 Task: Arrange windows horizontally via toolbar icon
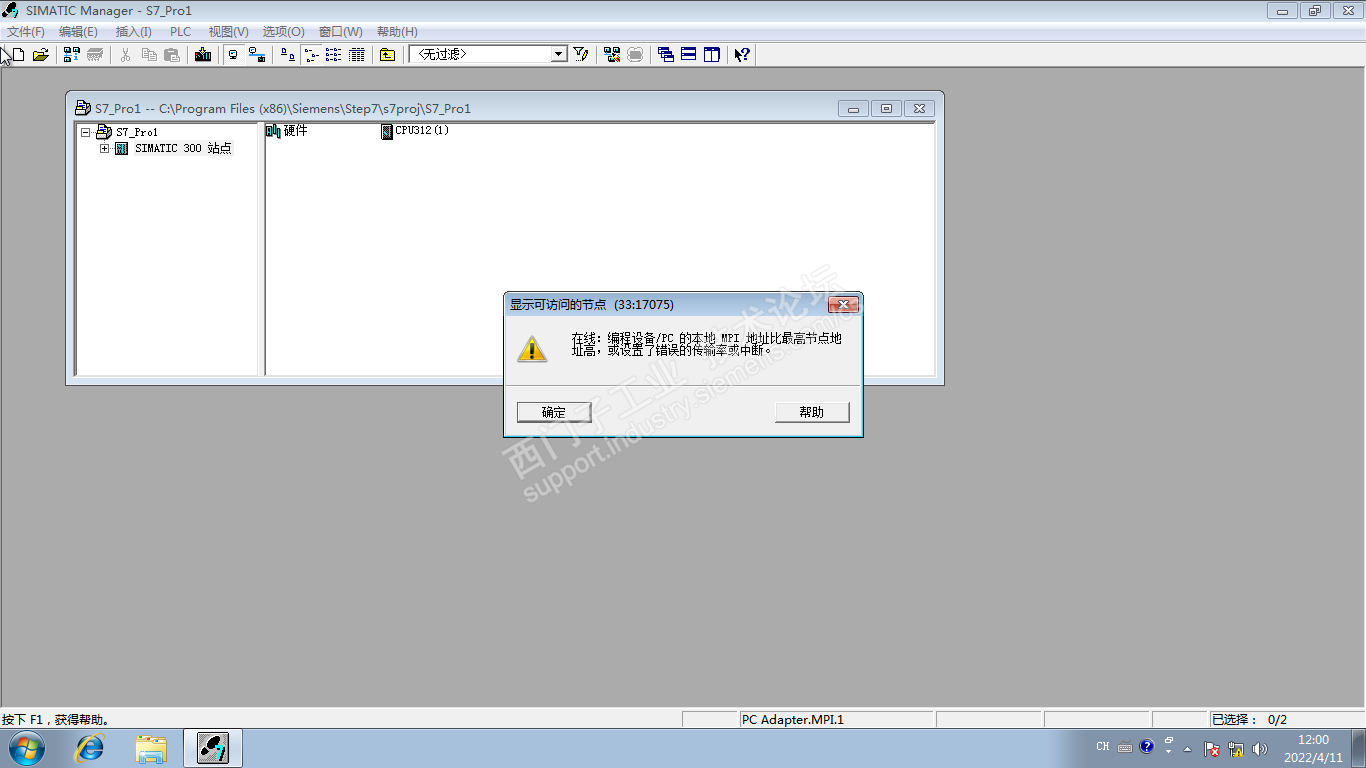(689, 54)
